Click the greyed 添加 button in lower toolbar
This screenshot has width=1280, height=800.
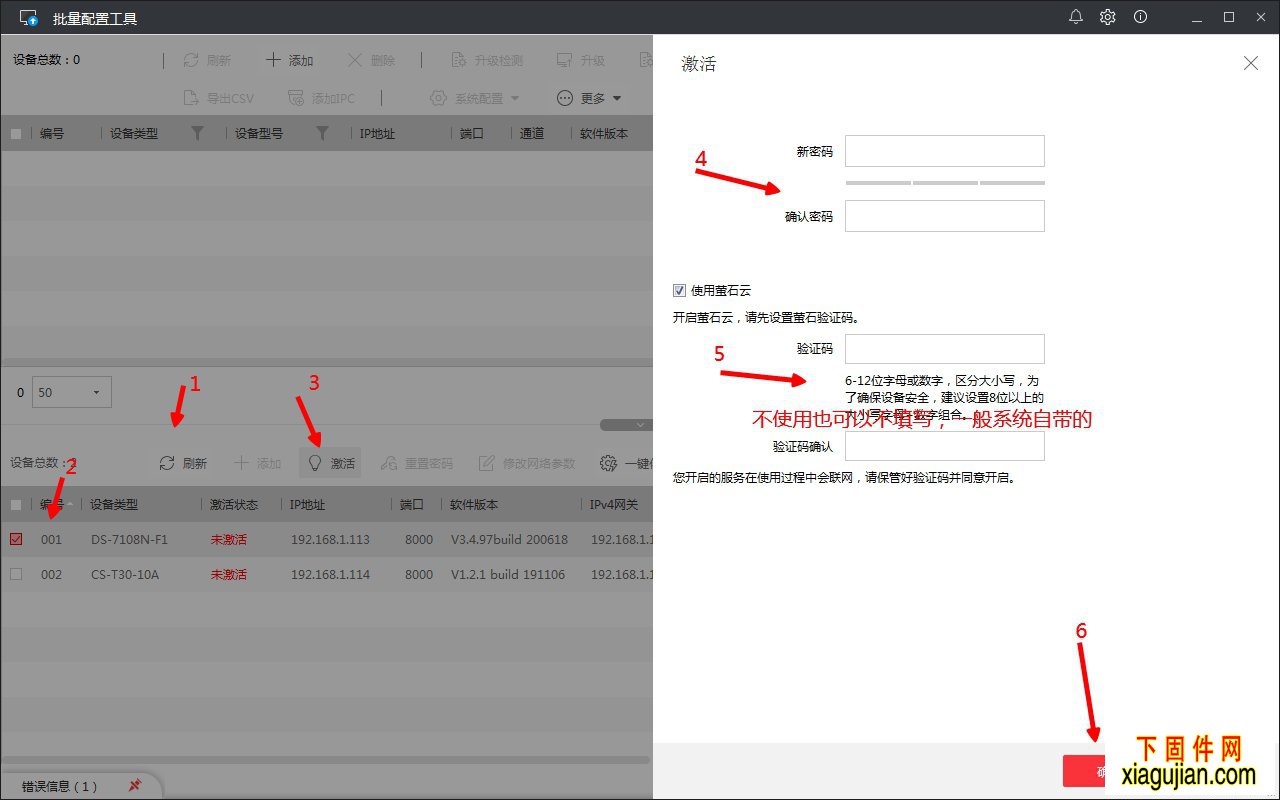[x=258, y=463]
